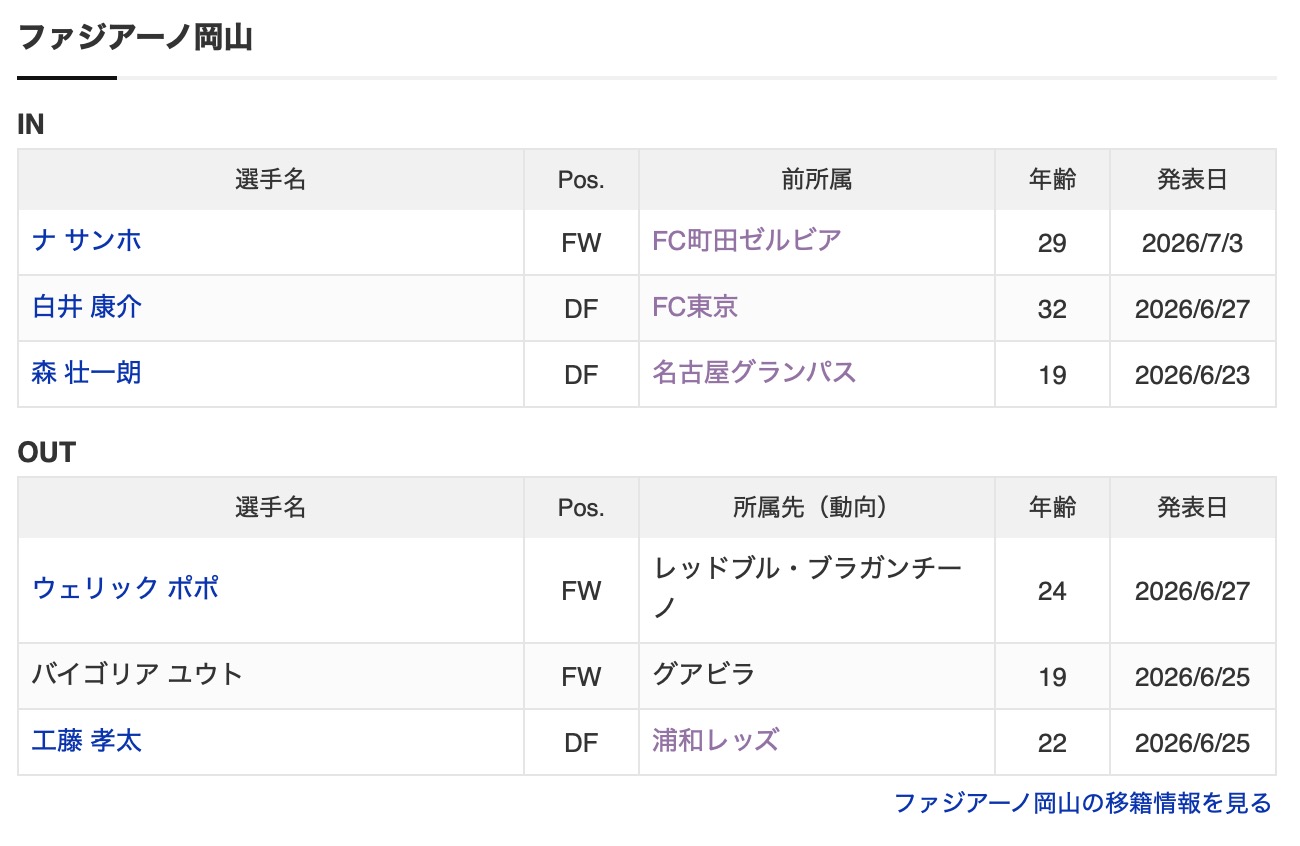
Task: Open player link 白井 康介
Action: (x=87, y=307)
